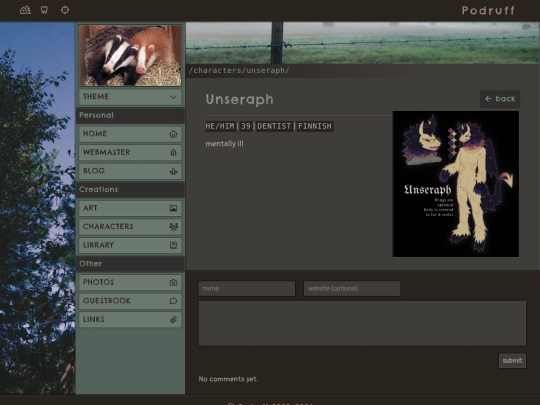
Task: Click the speech bubble icon beside GUESTBOOK
Action: pyautogui.click(x=173, y=301)
